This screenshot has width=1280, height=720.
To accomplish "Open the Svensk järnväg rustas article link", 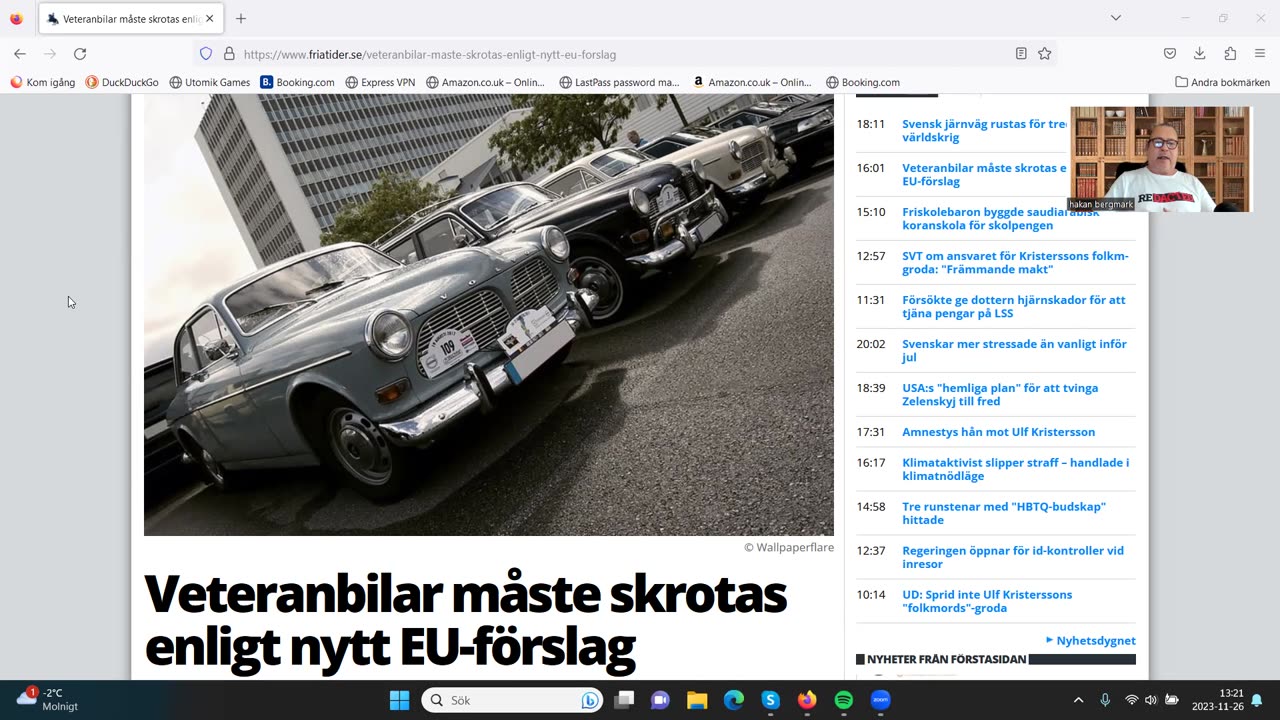I will point(984,130).
